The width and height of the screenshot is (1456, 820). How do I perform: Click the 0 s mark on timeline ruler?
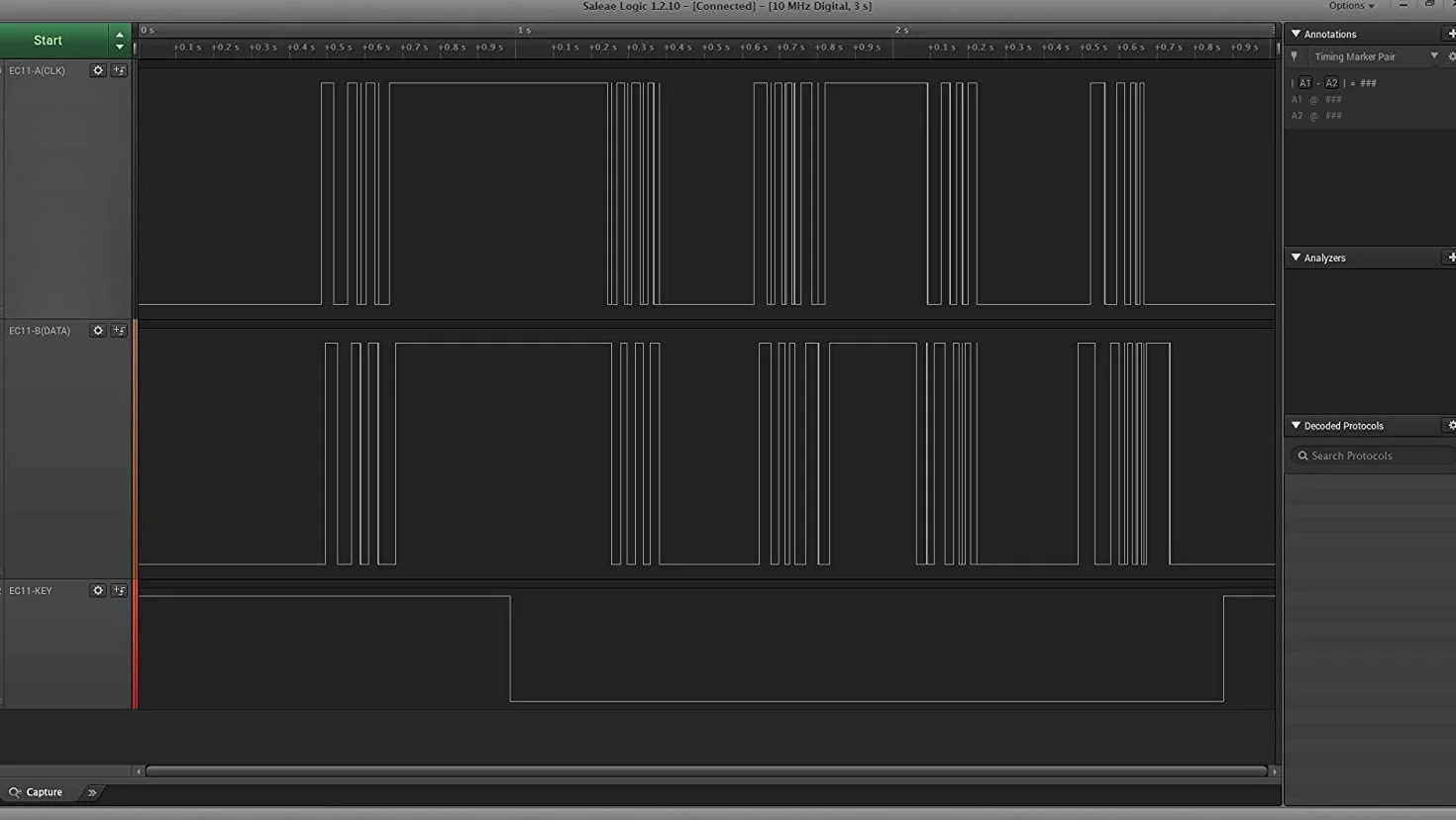pyautogui.click(x=147, y=31)
